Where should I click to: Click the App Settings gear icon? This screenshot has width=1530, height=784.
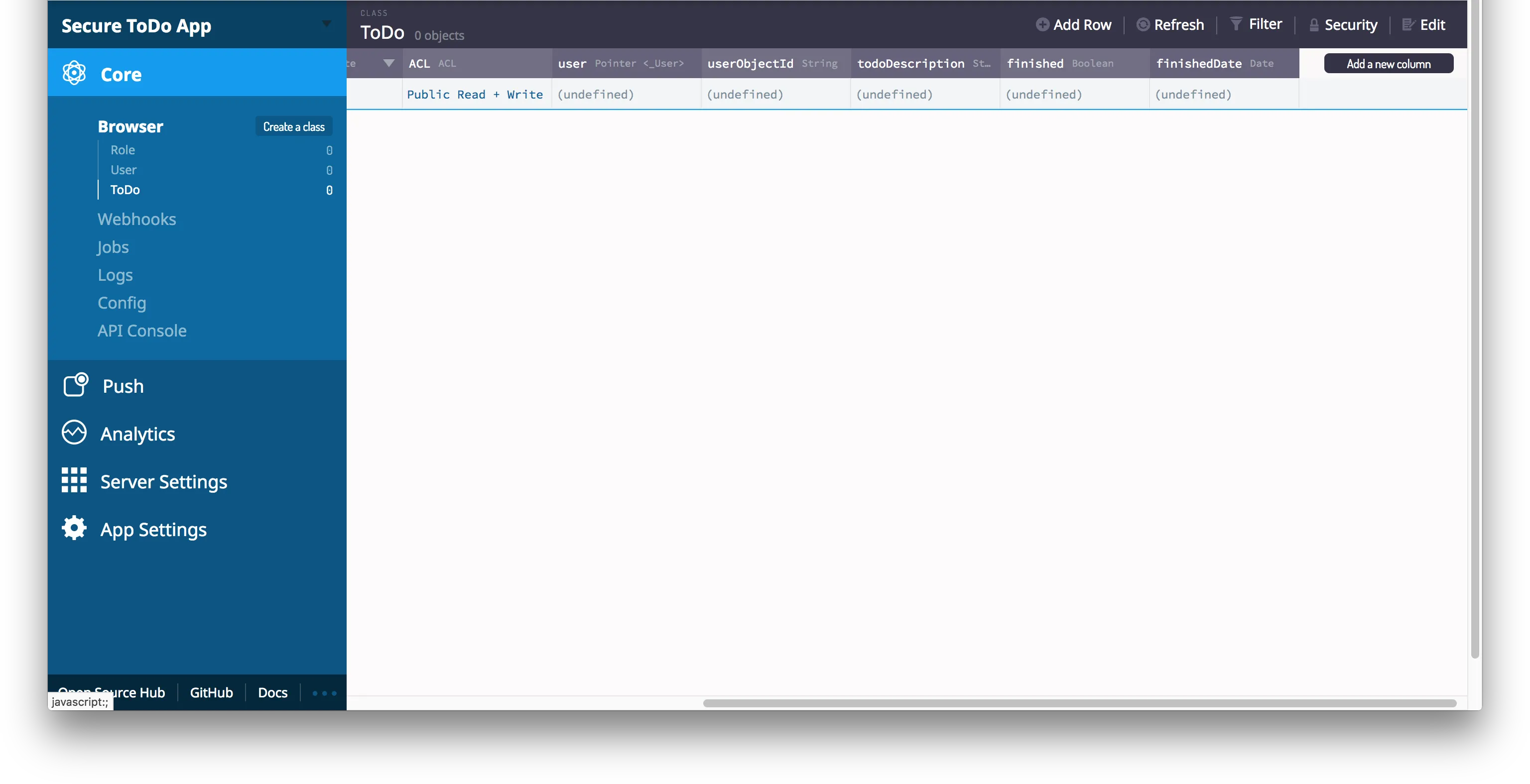tap(74, 528)
